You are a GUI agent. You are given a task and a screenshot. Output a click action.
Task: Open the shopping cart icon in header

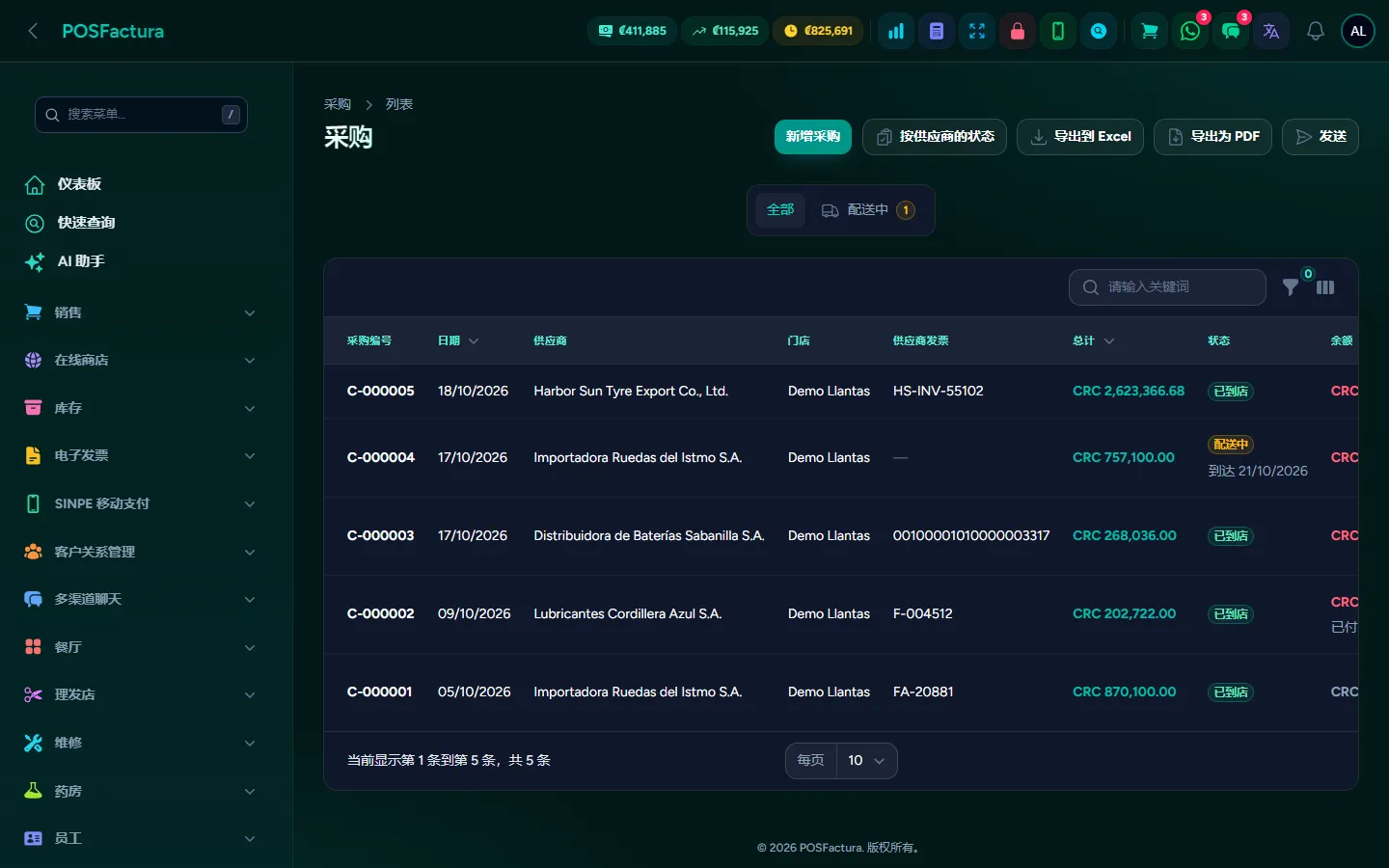point(1150,31)
